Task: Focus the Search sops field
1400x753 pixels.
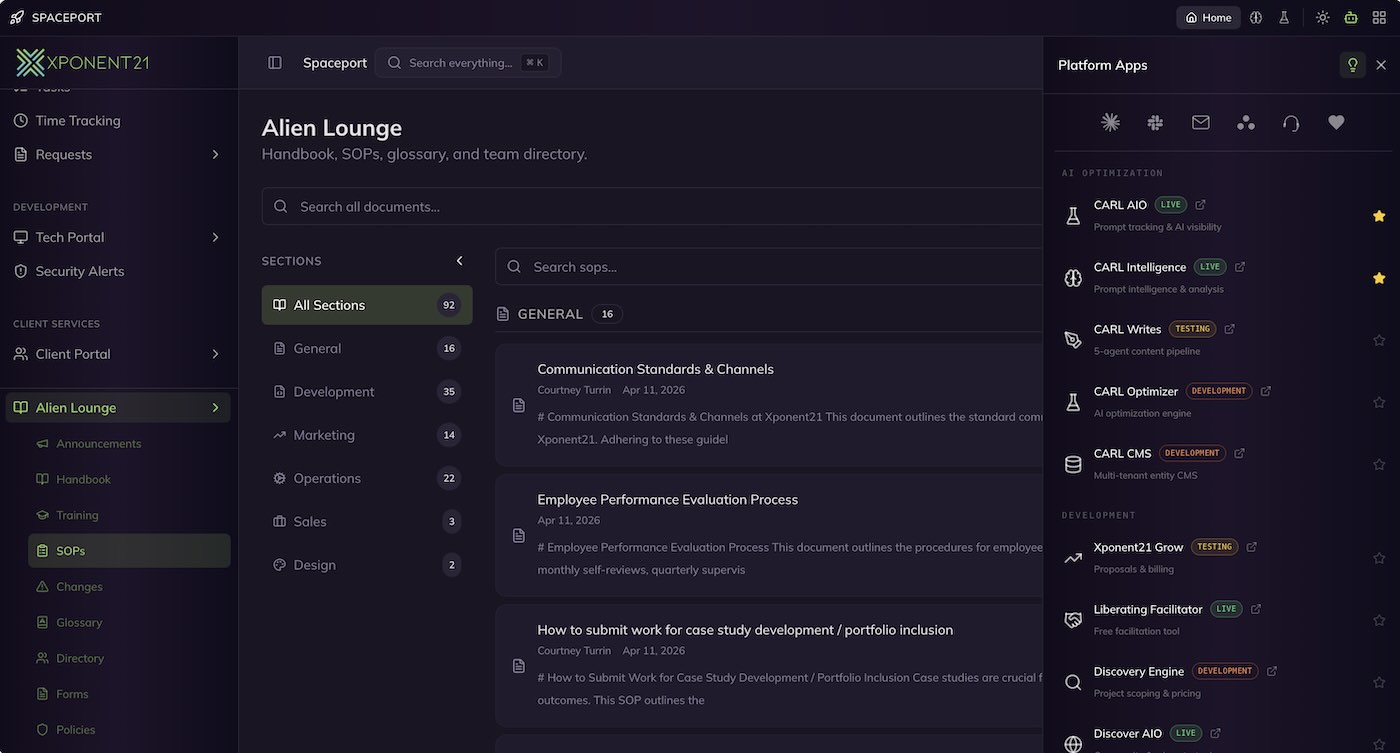Action: (x=770, y=267)
